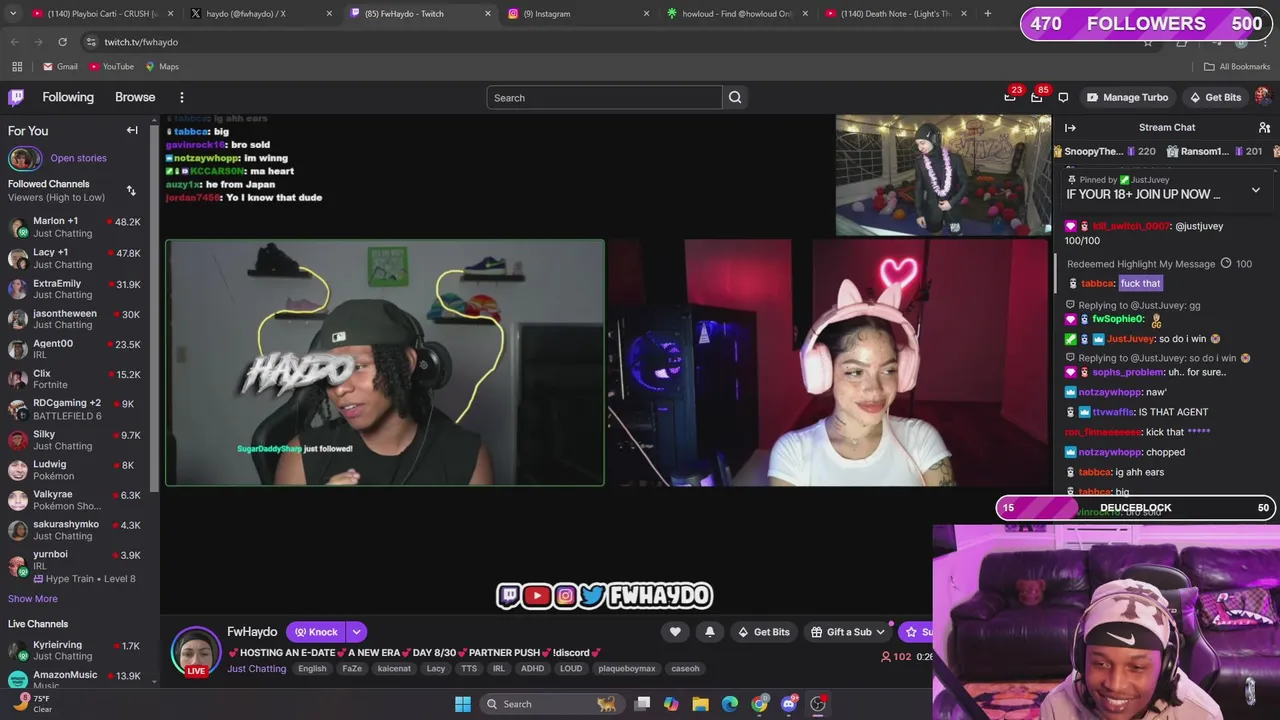The height and width of the screenshot is (720, 1280).
Task: Open Task View on the taskbar
Action: point(642,704)
